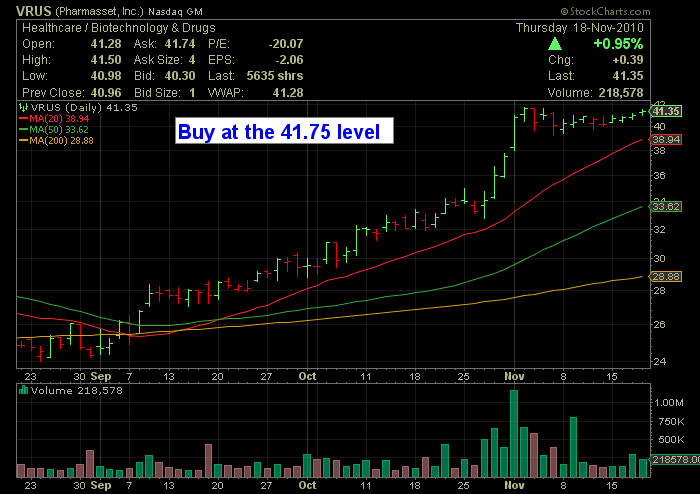This screenshot has height=494, width=700.
Task: Click the Oct label on the price time axis
Action: tap(308, 375)
